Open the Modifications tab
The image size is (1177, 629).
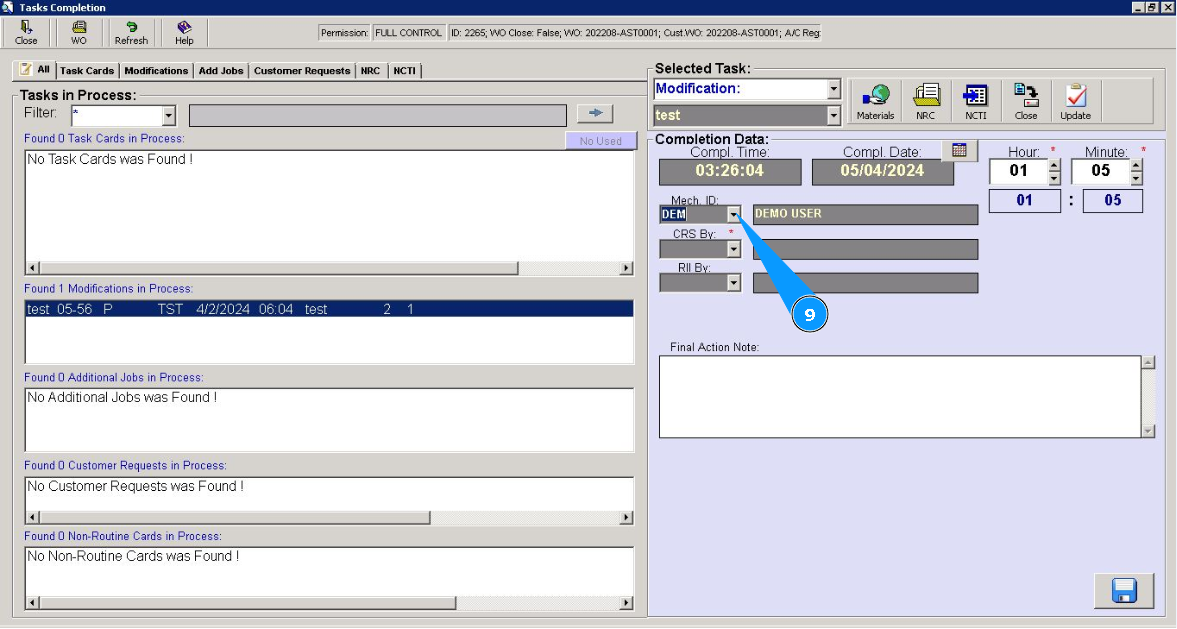[156, 71]
